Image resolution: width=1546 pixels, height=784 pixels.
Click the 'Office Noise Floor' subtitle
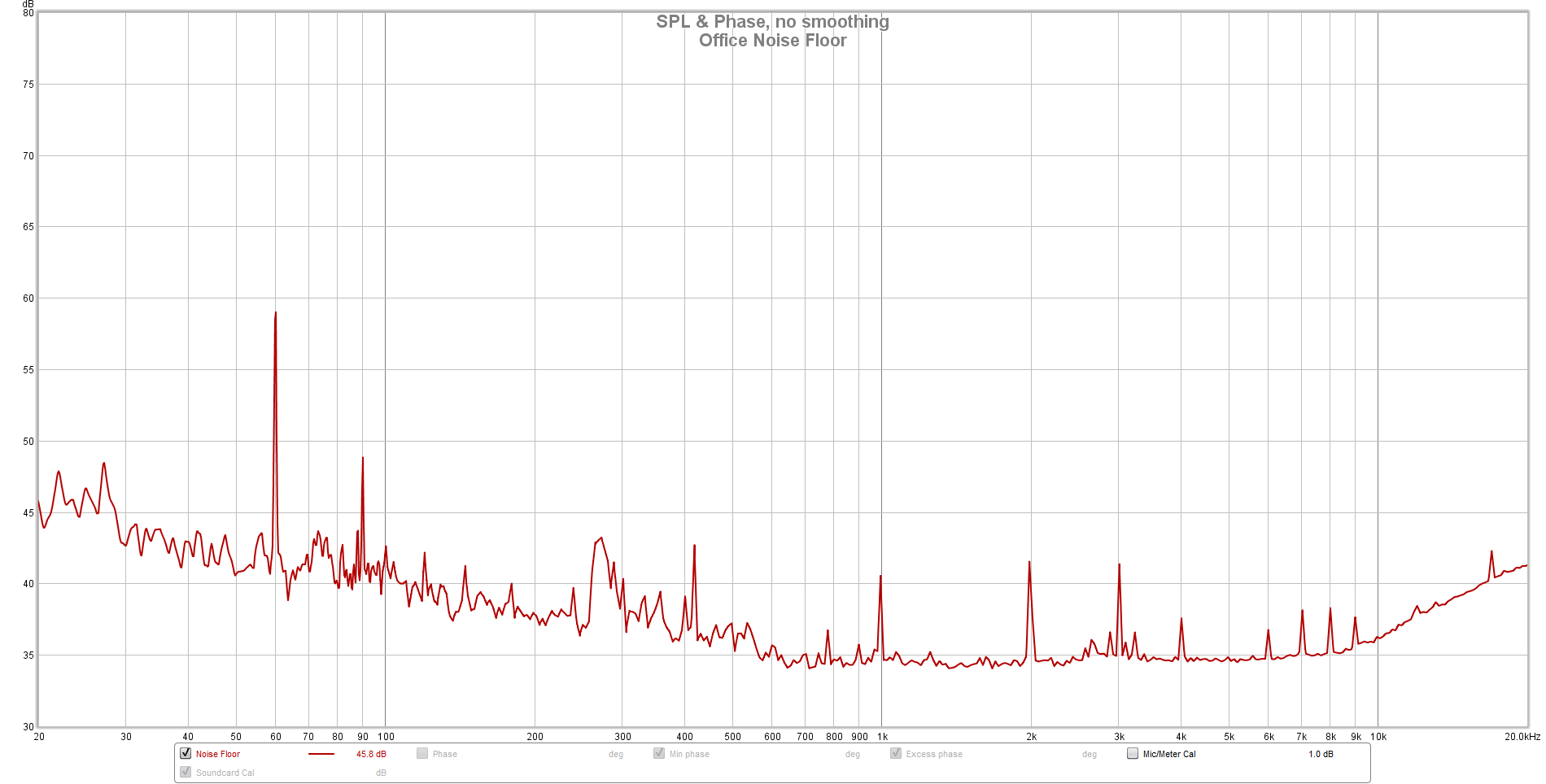pos(773,41)
